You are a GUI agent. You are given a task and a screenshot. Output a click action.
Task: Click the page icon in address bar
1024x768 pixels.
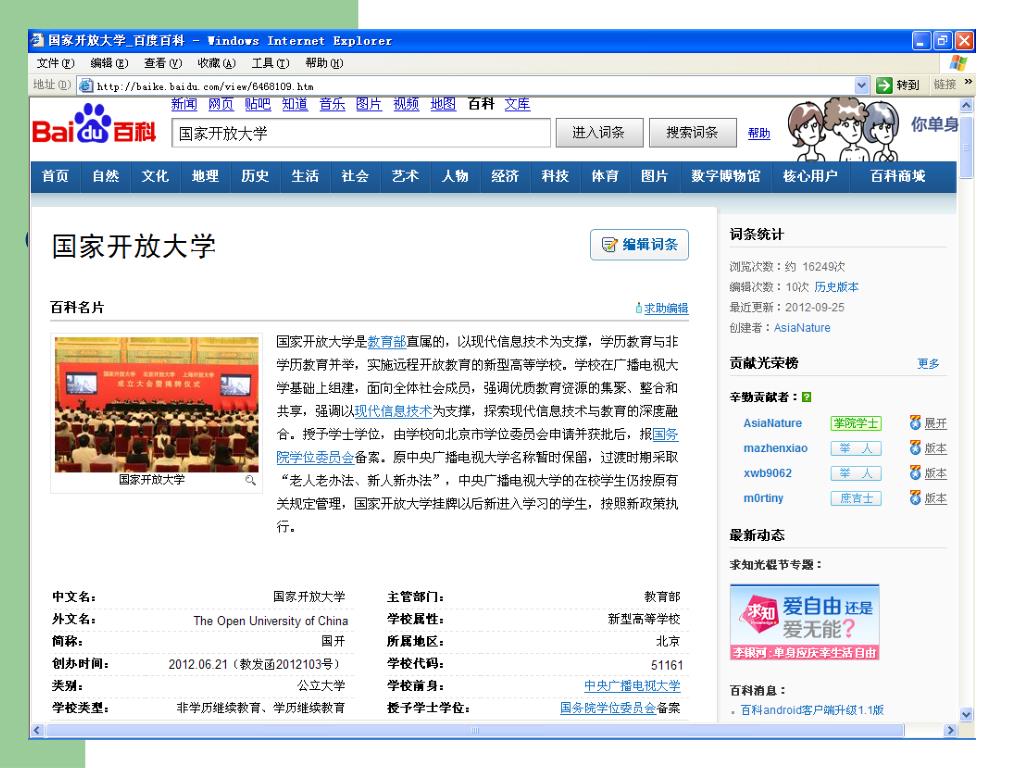click(86, 85)
